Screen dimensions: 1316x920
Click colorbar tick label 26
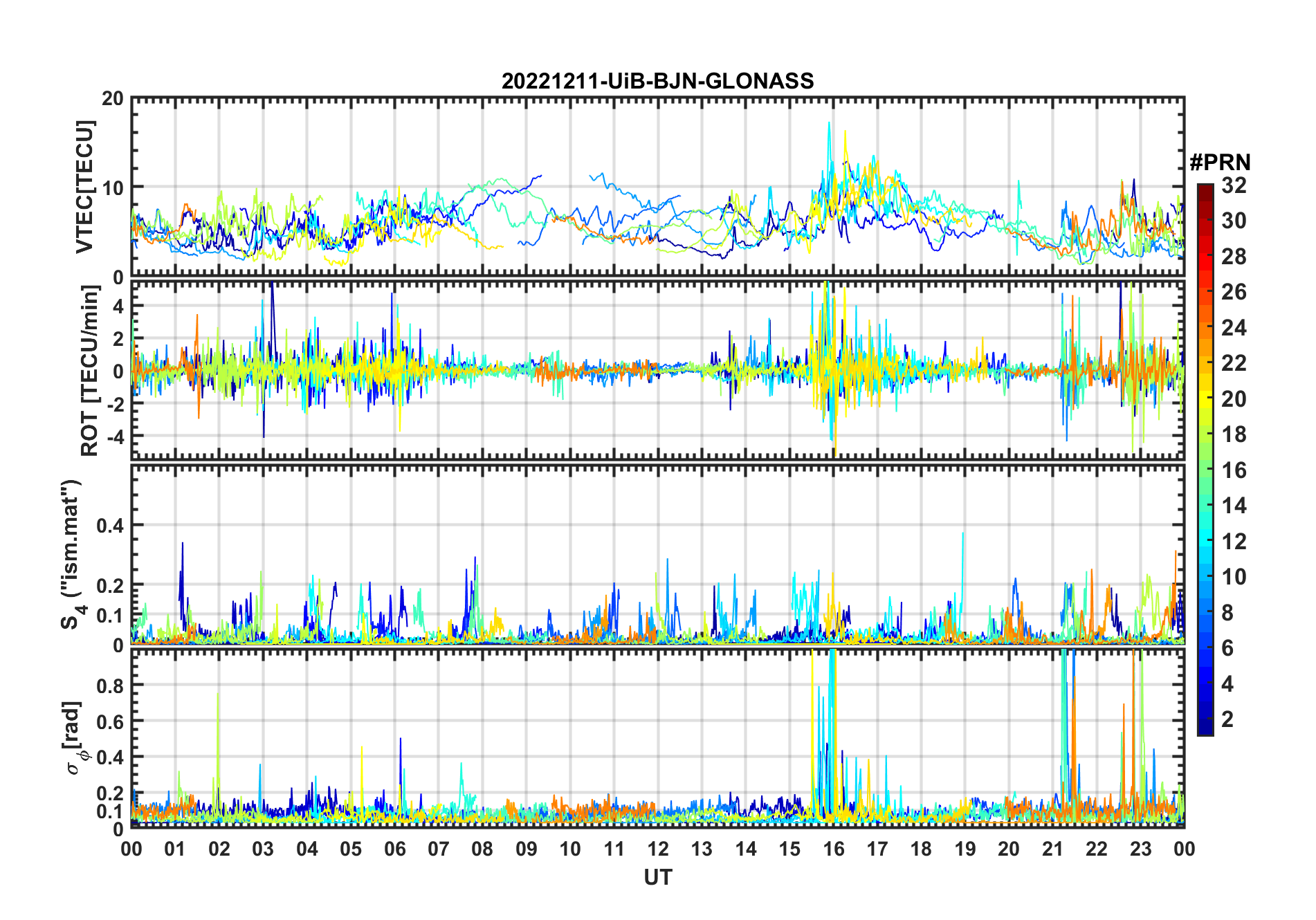tap(1234, 292)
